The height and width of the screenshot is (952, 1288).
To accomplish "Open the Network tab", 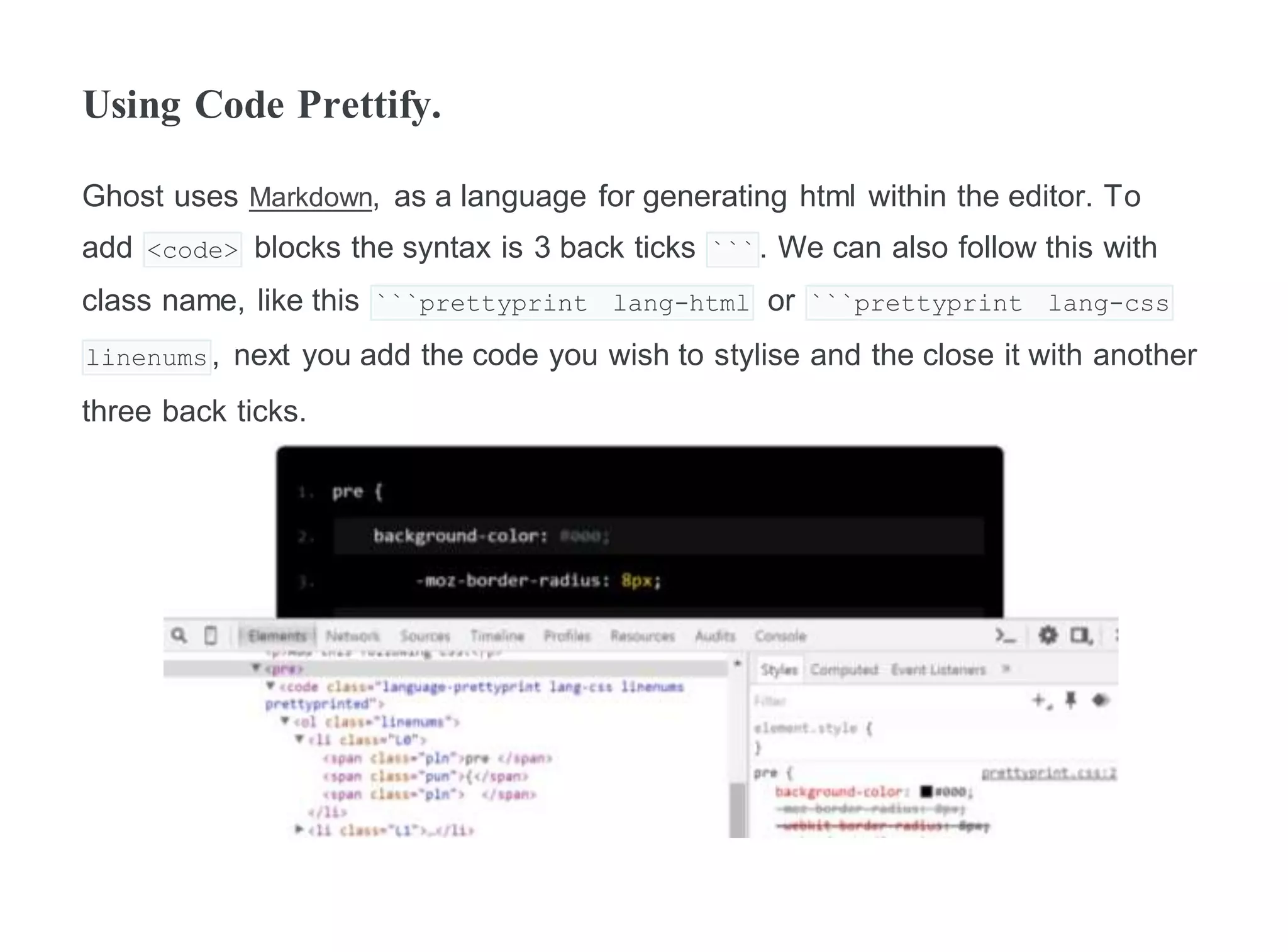I will pyautogui.click(x=352, y=636).
